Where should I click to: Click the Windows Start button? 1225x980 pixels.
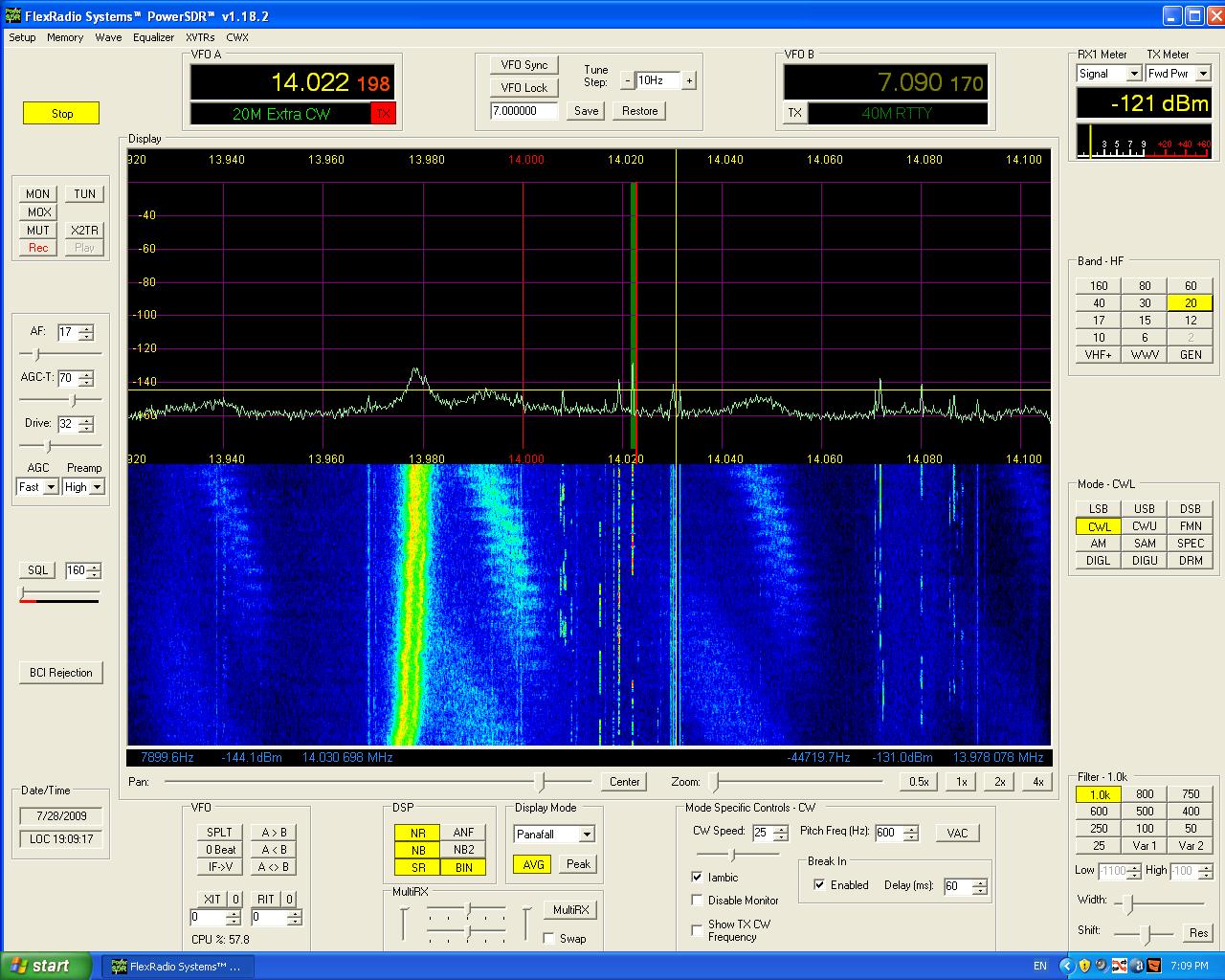(x=46, y=966)
